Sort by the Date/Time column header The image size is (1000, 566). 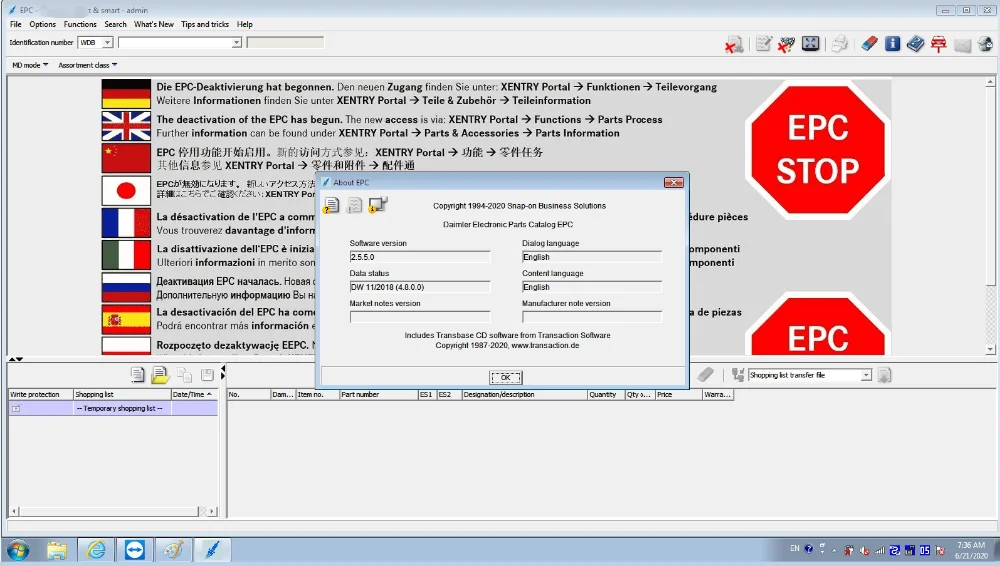coord(195,394)
